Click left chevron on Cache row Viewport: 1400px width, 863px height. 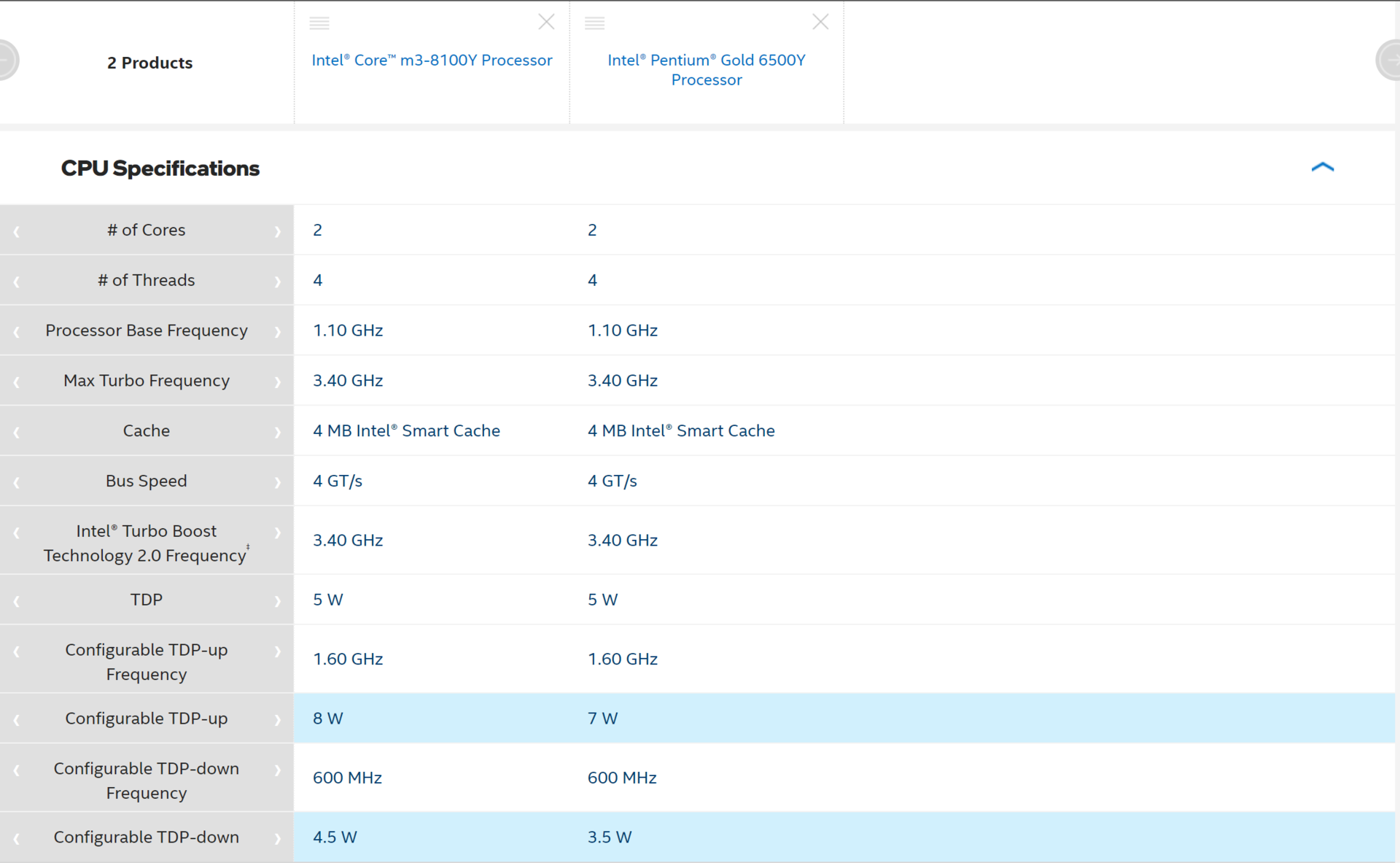coord(16,433)
